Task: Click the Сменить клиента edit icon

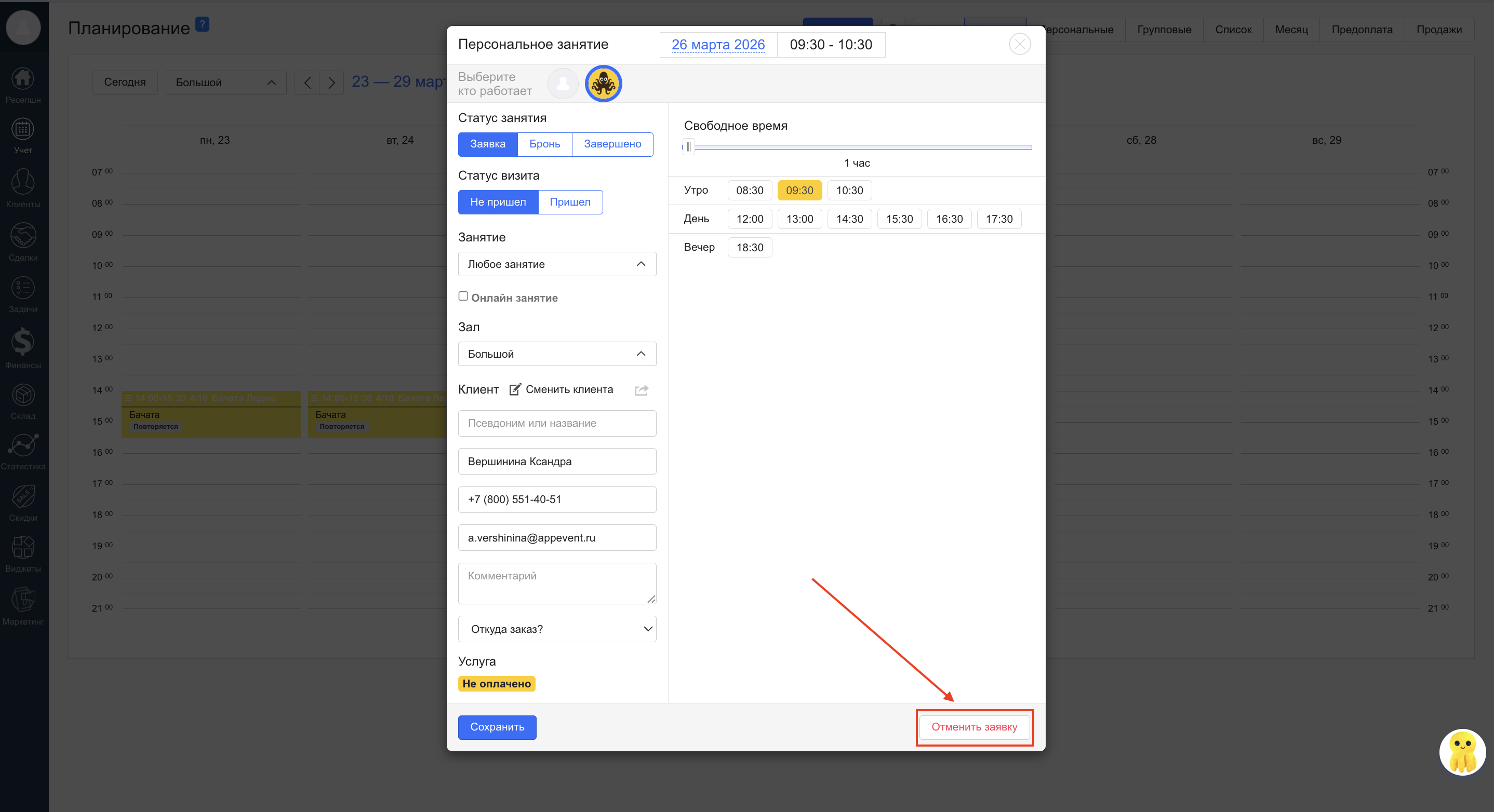Action: point(514,389)
